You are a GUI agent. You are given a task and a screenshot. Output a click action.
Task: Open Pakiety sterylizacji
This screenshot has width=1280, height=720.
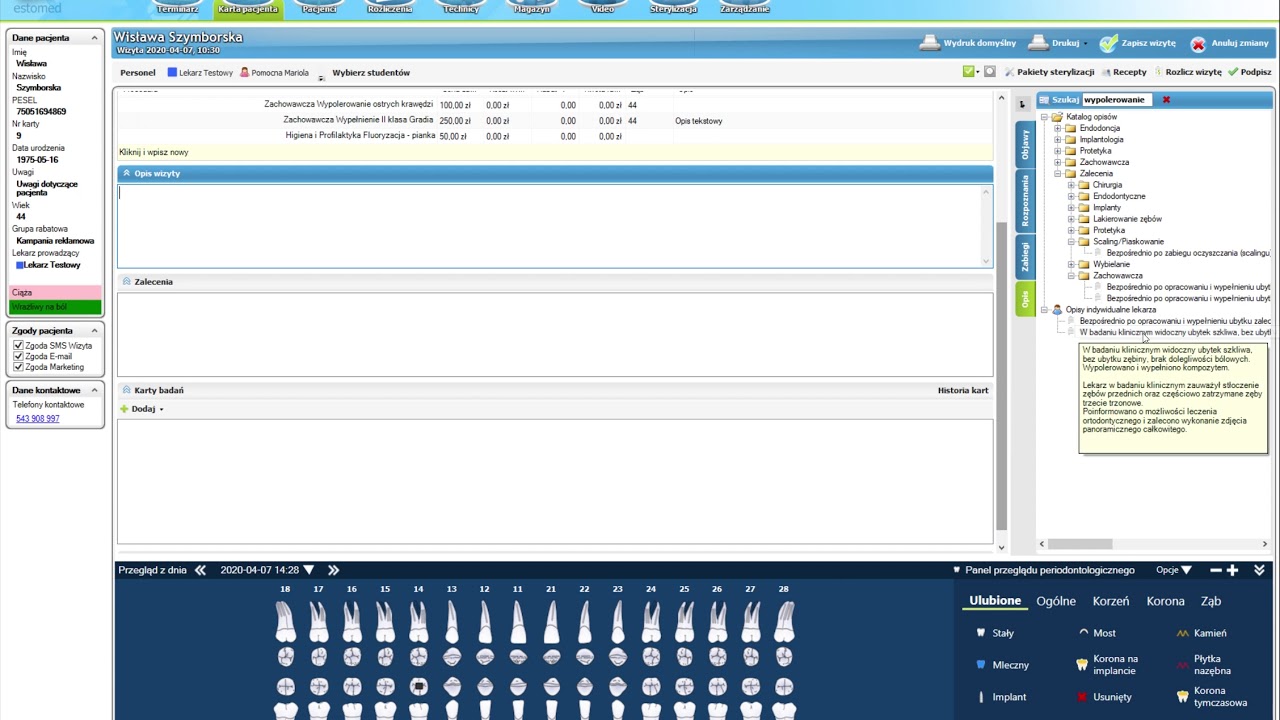coord(1049,72)
